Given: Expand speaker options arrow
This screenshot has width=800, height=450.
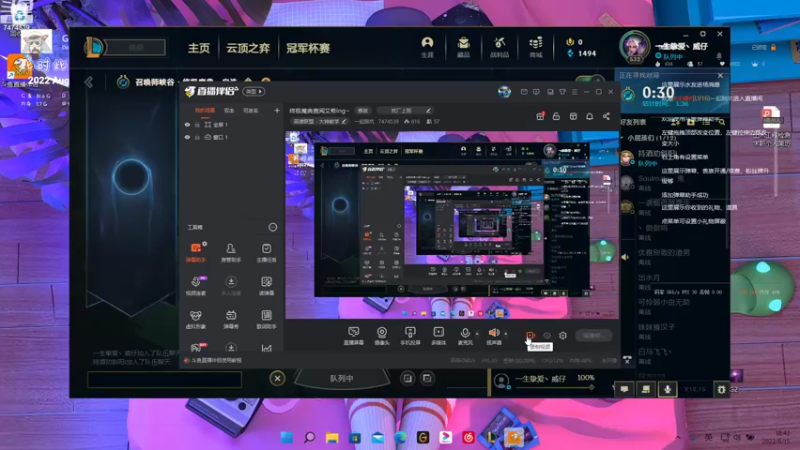Looking at the screenshot, I should (506, 334).
